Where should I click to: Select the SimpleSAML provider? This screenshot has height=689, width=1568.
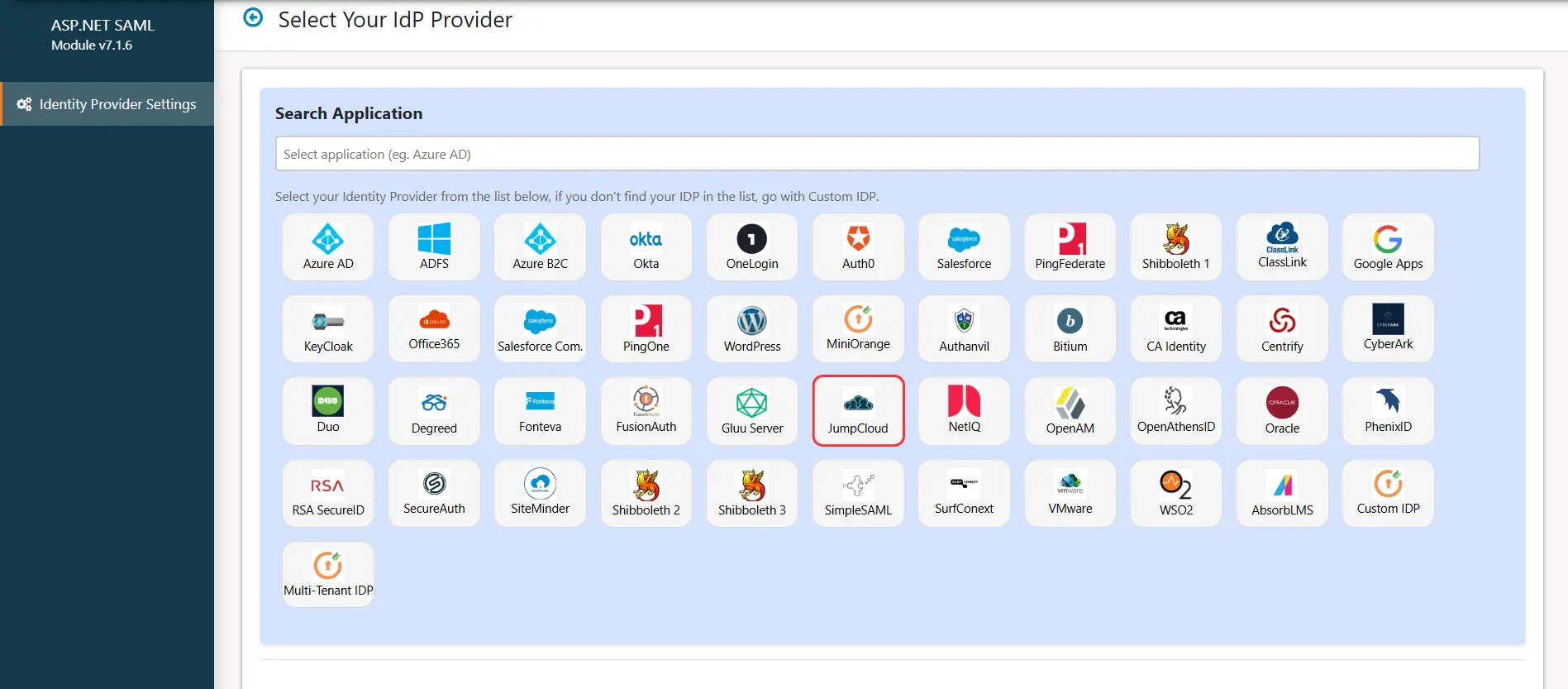[x=858, y=493]
